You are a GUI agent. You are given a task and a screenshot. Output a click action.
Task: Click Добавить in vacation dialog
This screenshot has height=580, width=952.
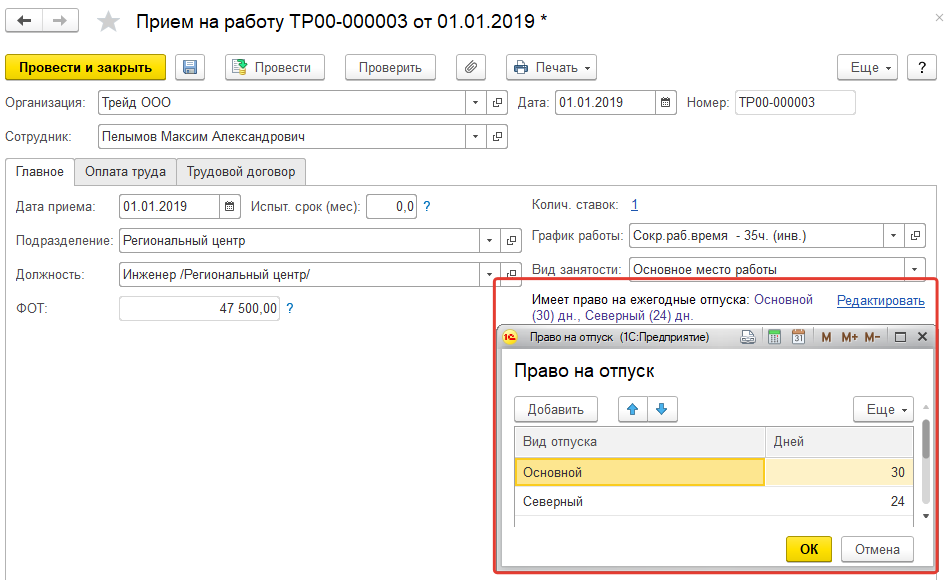pos(556,409)
